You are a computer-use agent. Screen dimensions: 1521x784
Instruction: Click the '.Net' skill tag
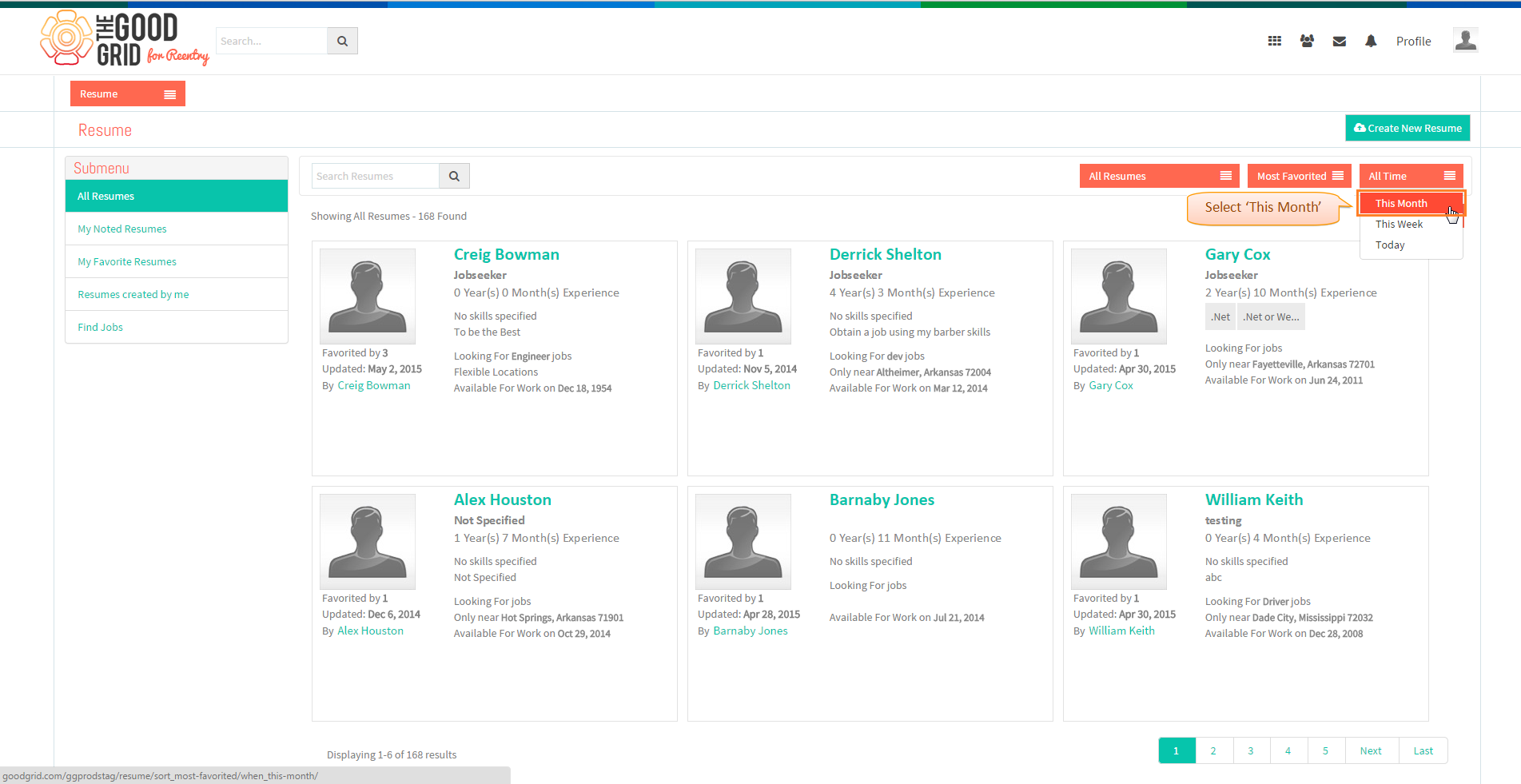1220,316
